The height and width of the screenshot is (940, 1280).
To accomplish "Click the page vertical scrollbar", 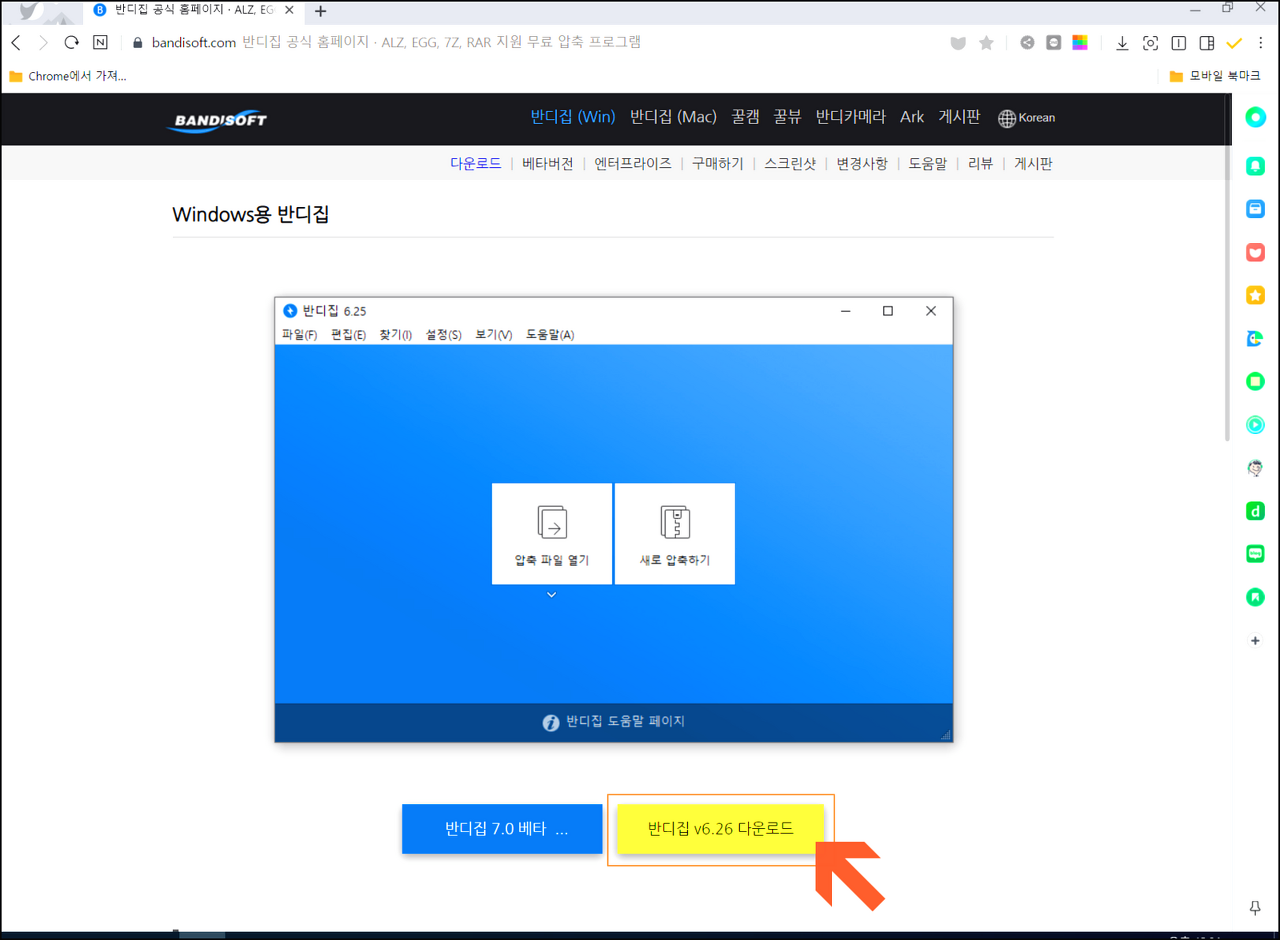I will pos(1228,270).
